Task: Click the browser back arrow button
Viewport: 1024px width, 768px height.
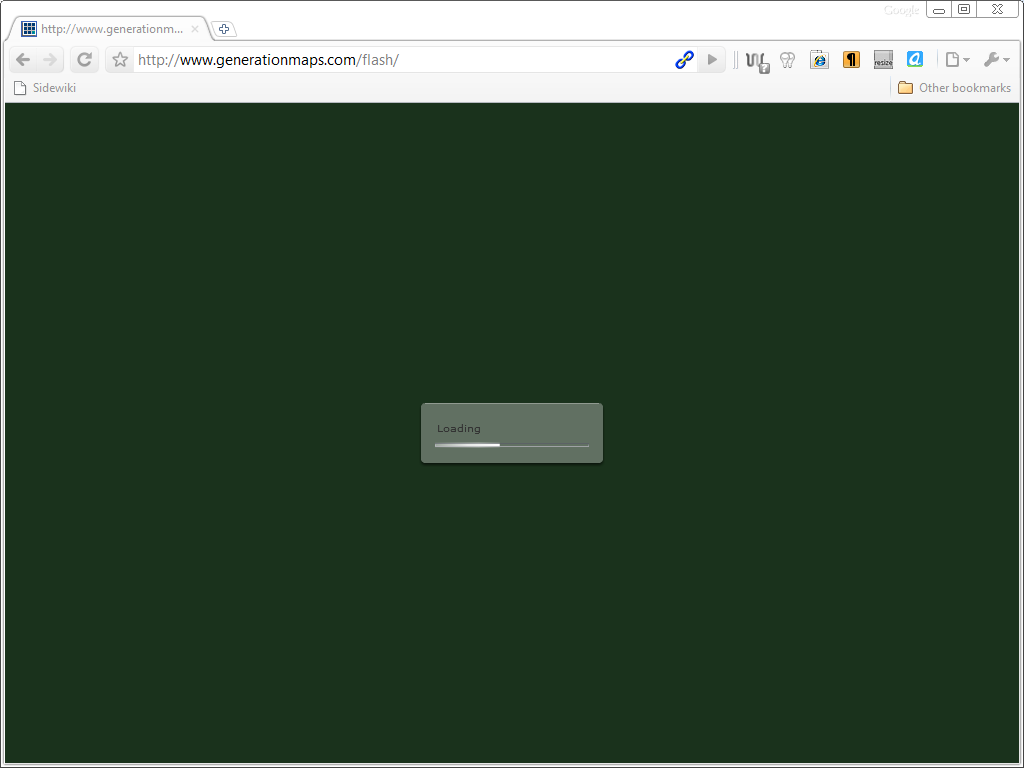Action: tap(23, 60)
